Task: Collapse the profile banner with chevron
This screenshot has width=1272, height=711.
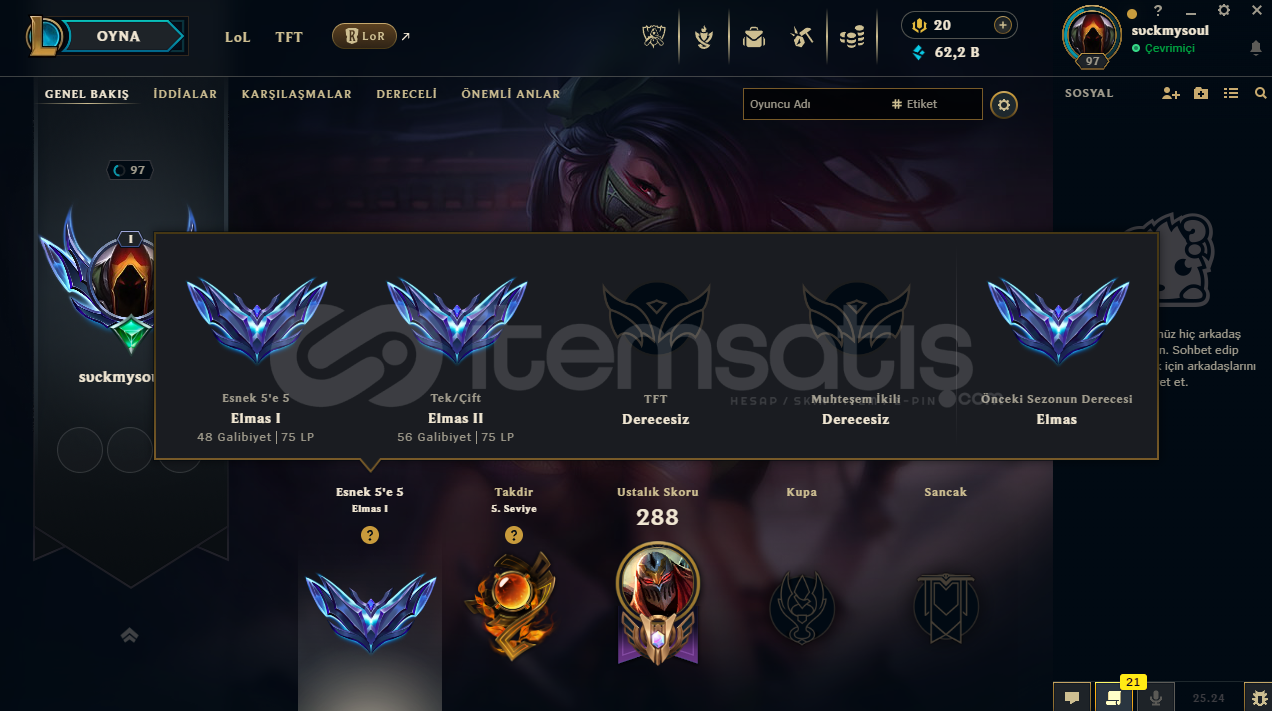Action: point(129,635)
